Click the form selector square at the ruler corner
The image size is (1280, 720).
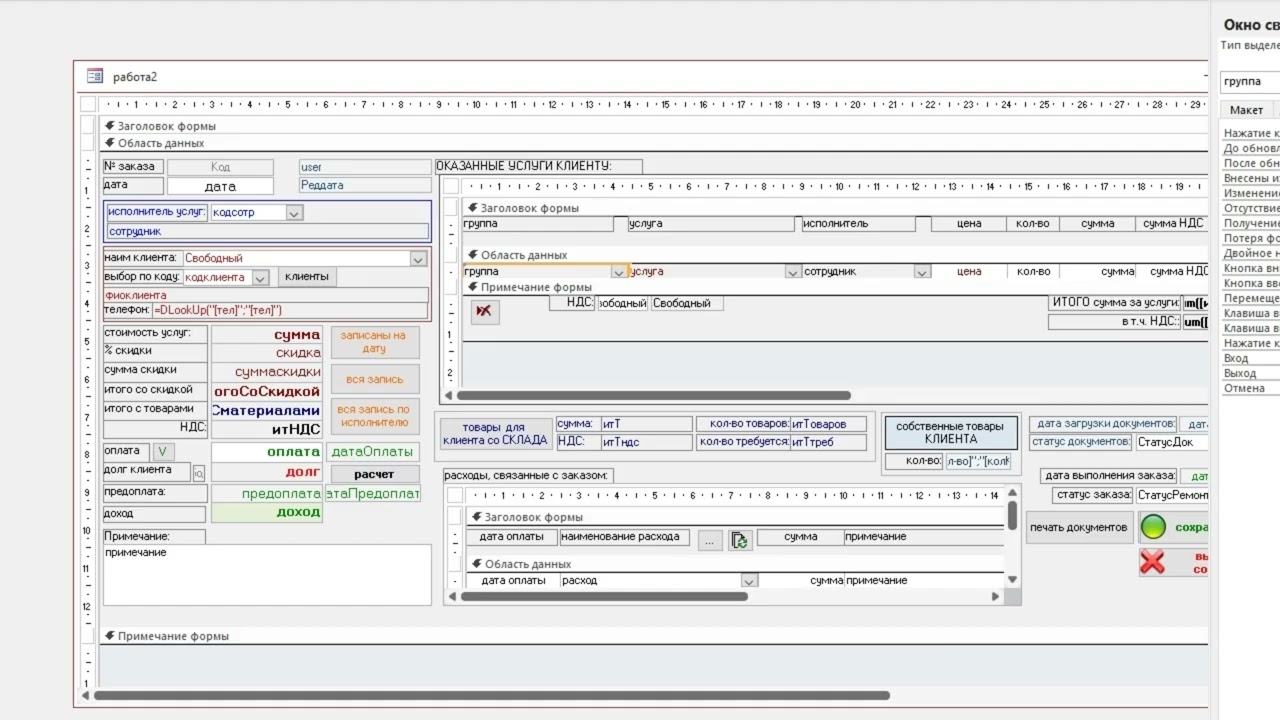pos(88,104)
